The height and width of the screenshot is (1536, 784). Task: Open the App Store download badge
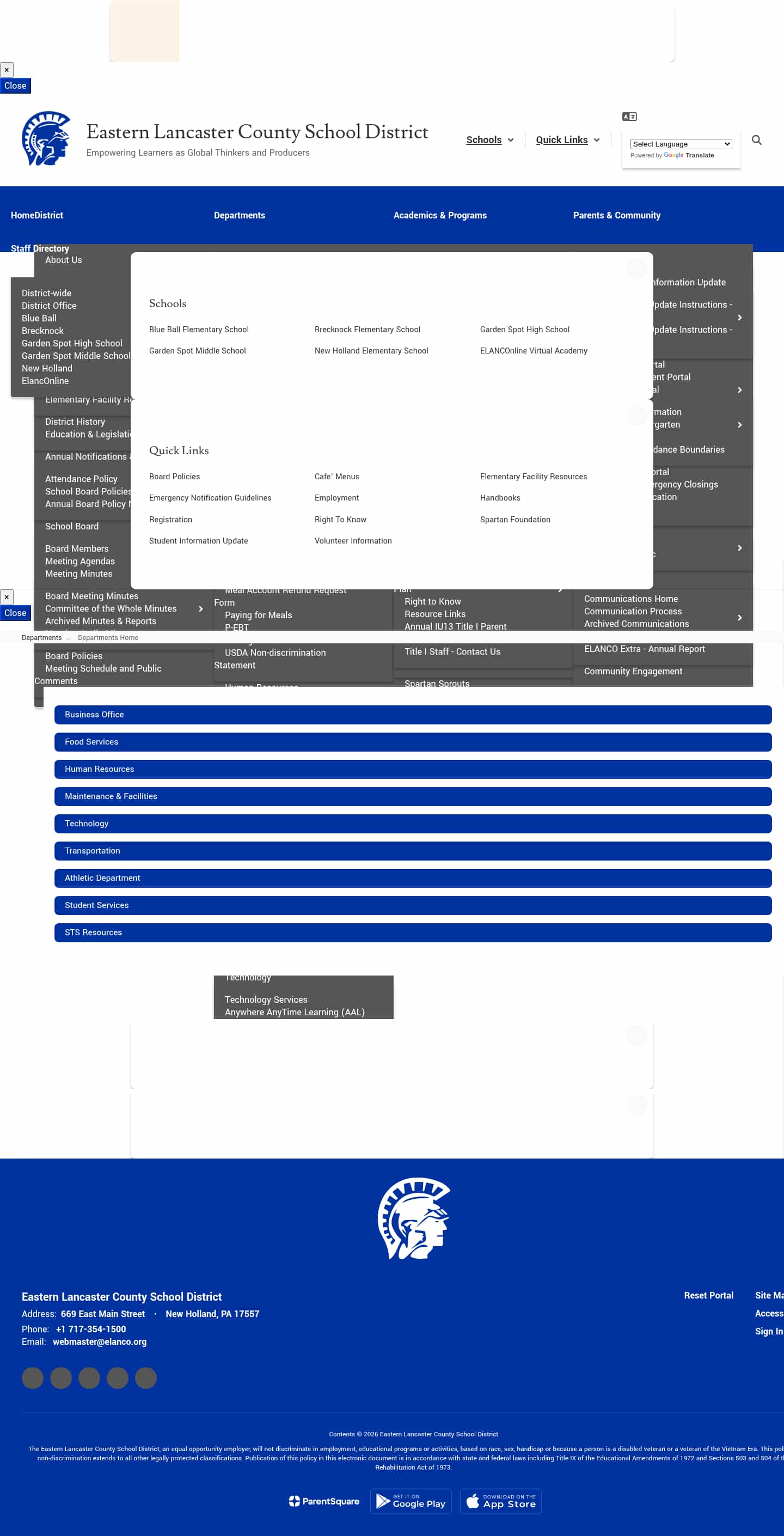coord(500,1501)
